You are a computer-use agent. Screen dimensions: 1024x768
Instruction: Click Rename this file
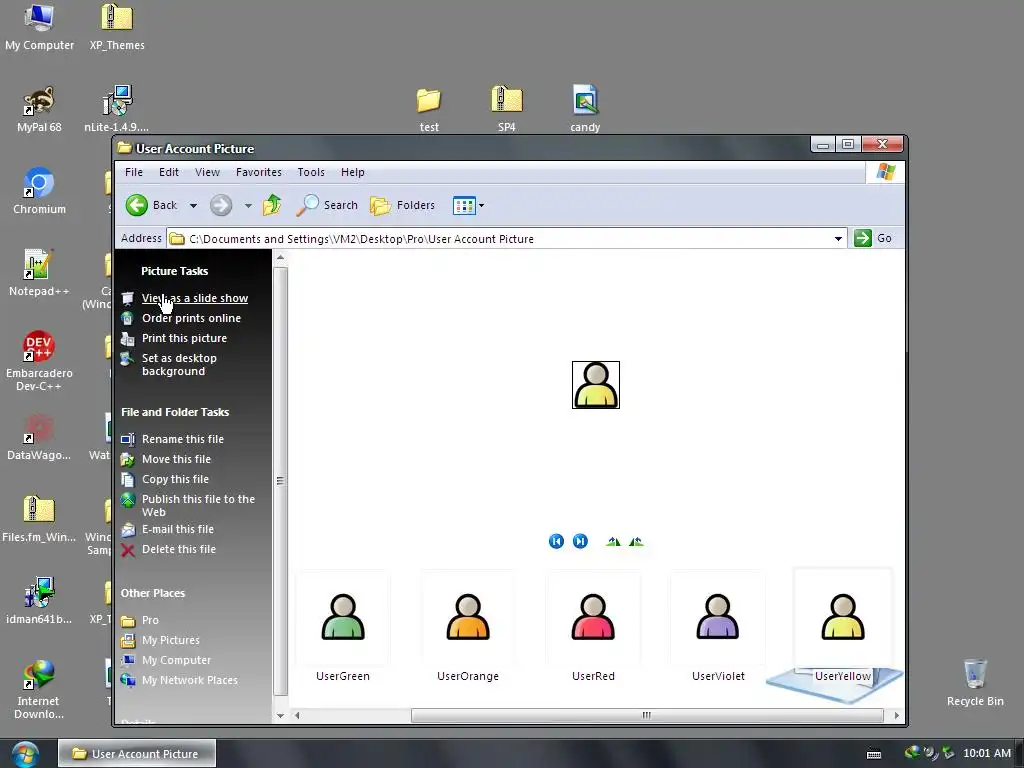tap(183, 440)
